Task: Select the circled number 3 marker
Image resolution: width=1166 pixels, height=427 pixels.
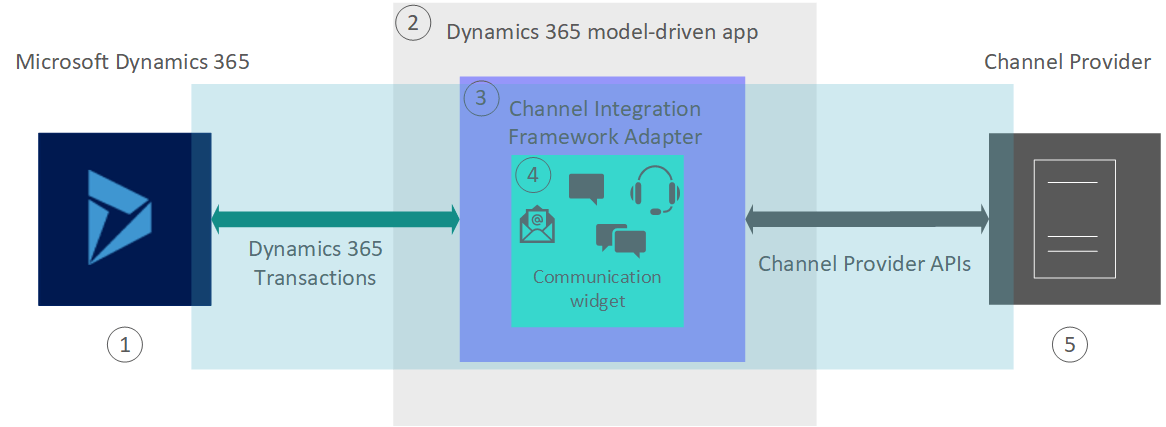Action: coord(481,97)
